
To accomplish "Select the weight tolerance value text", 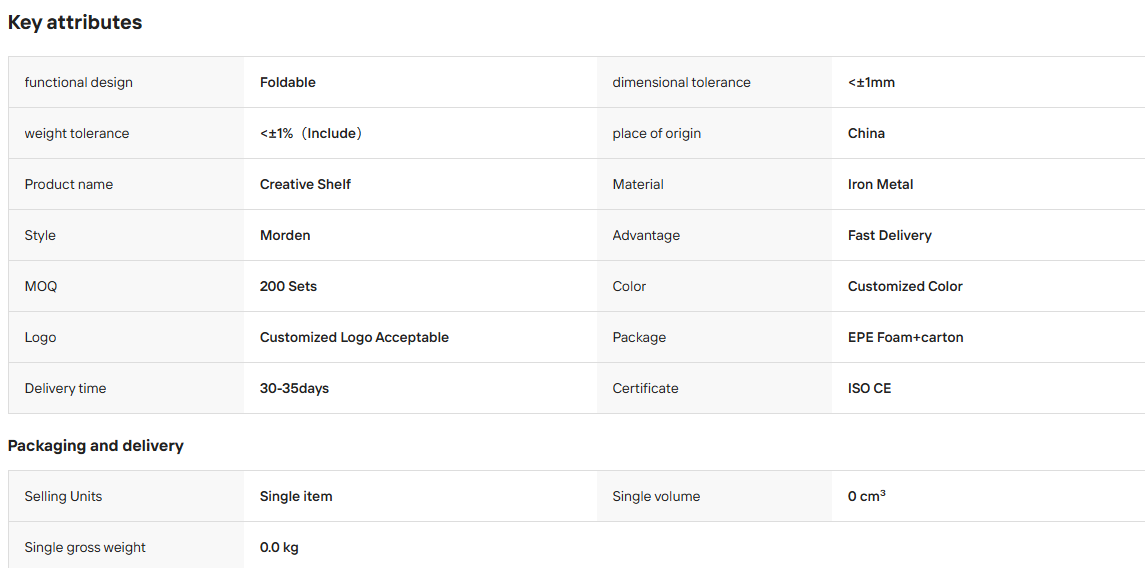I will 312,134.
